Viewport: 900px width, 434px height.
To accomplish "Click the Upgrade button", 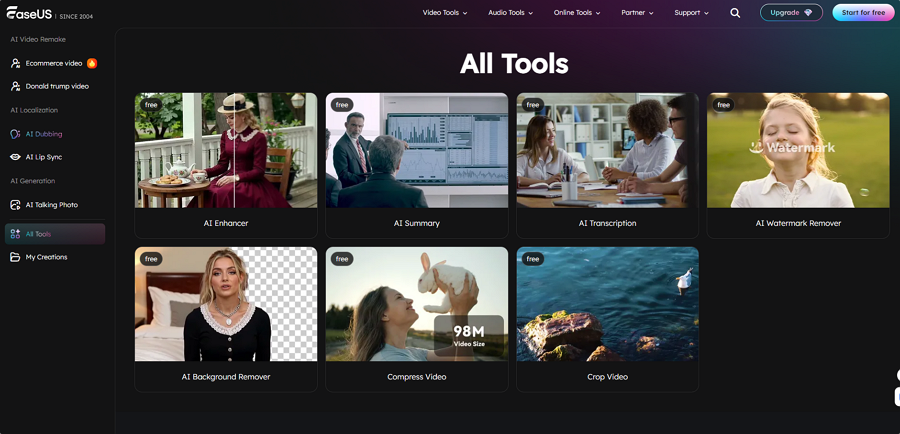I will point(791,13).
